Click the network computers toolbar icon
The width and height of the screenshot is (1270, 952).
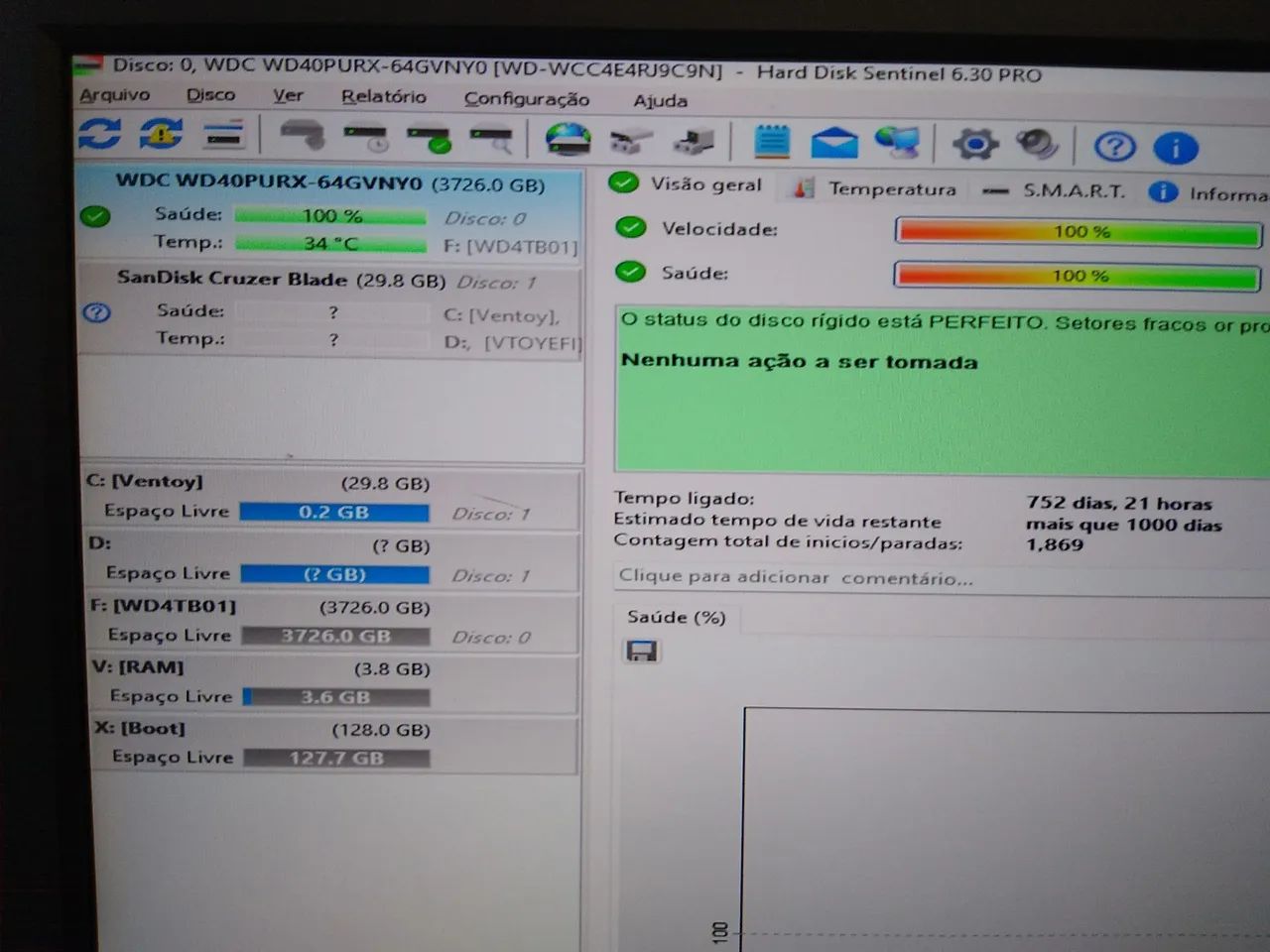[x=898, y=143]
